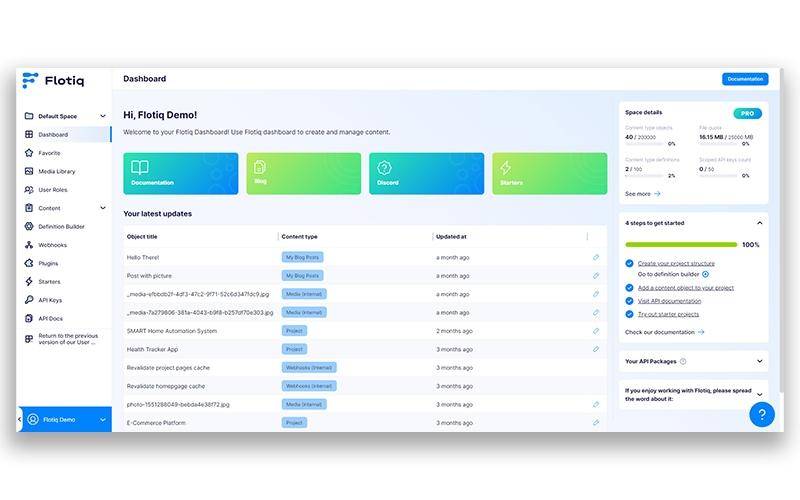Click the API Keys key icon
The width and height of the screenshot is (800, 500).
pos(29,300)
